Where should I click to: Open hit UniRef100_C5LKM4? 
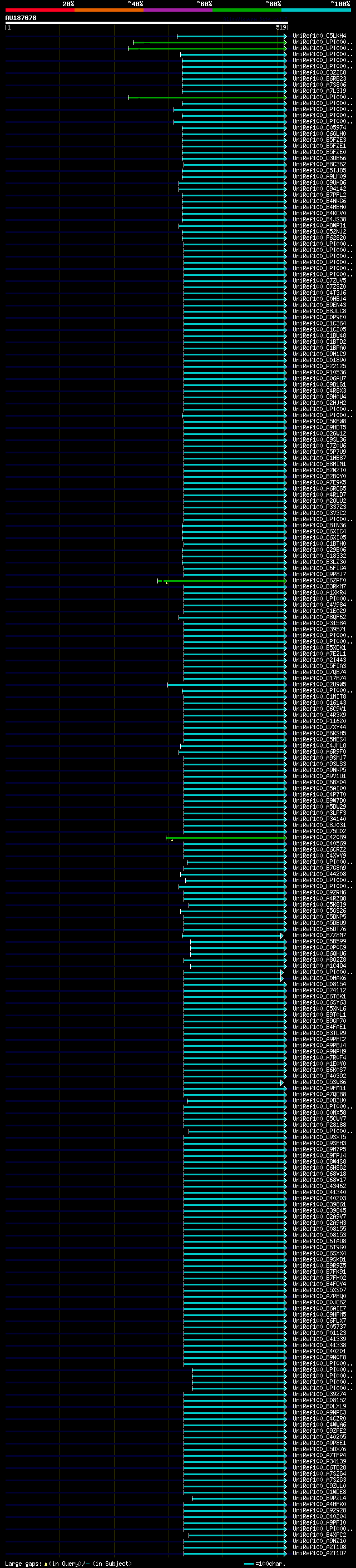(x=319, y=36)
